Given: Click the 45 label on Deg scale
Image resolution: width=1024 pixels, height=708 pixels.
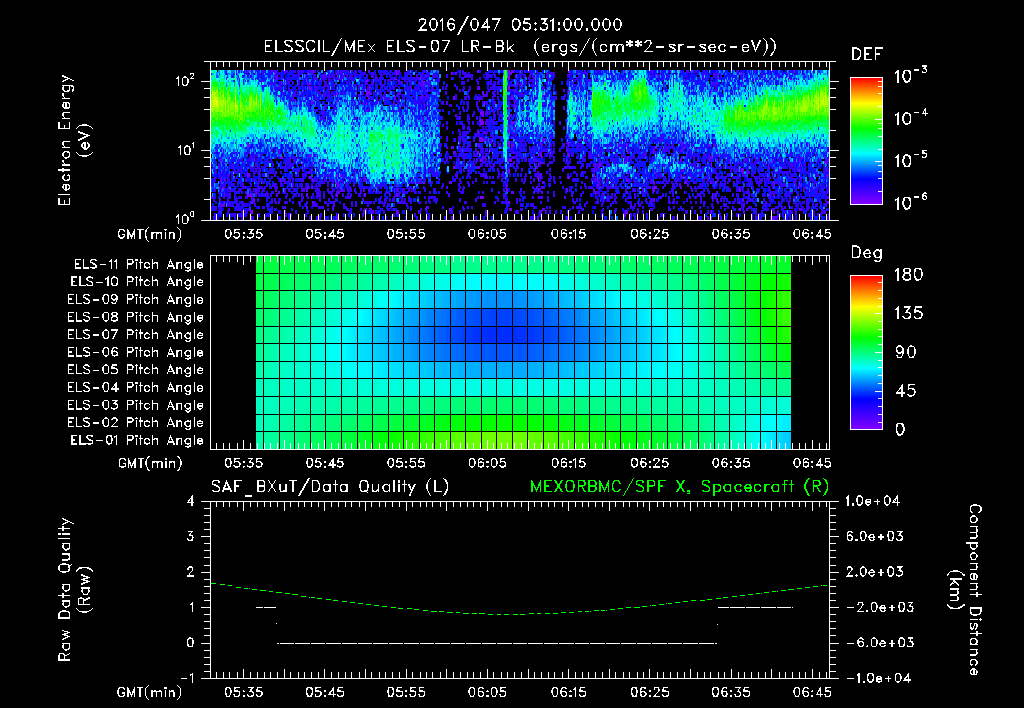Looking at the screenshot, I should (x=905, y=391).
